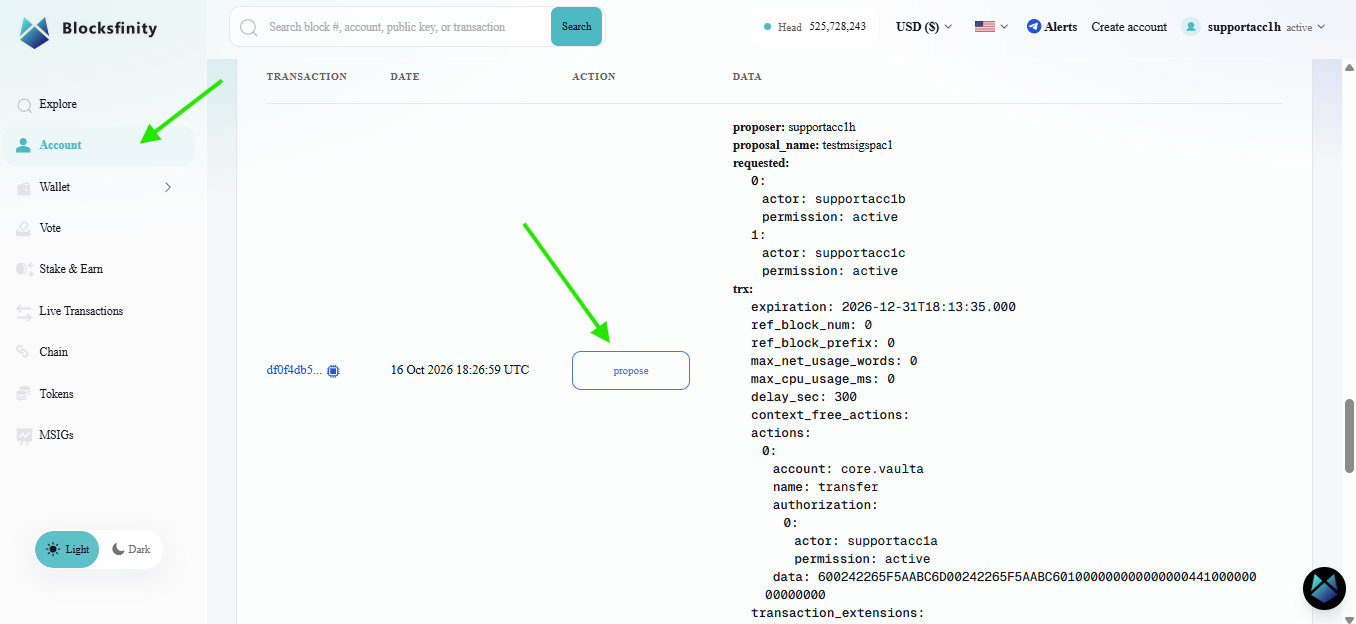Click the Alerts link
1356x624 pixels.
[x=1061, y=27]
